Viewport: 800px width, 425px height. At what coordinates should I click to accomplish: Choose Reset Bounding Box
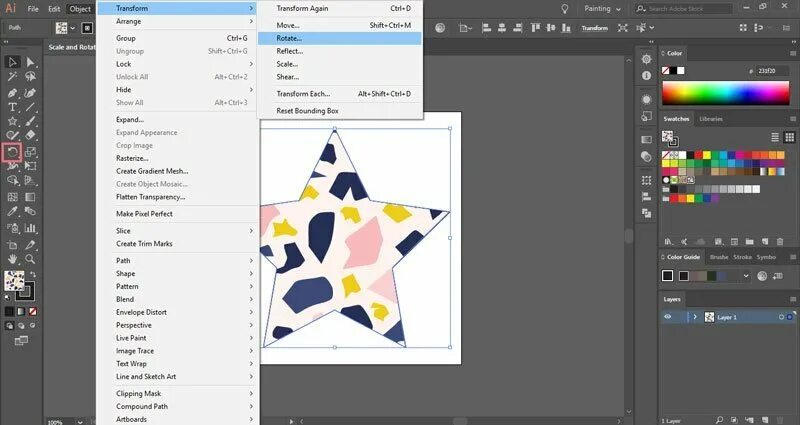pos(340,111)
